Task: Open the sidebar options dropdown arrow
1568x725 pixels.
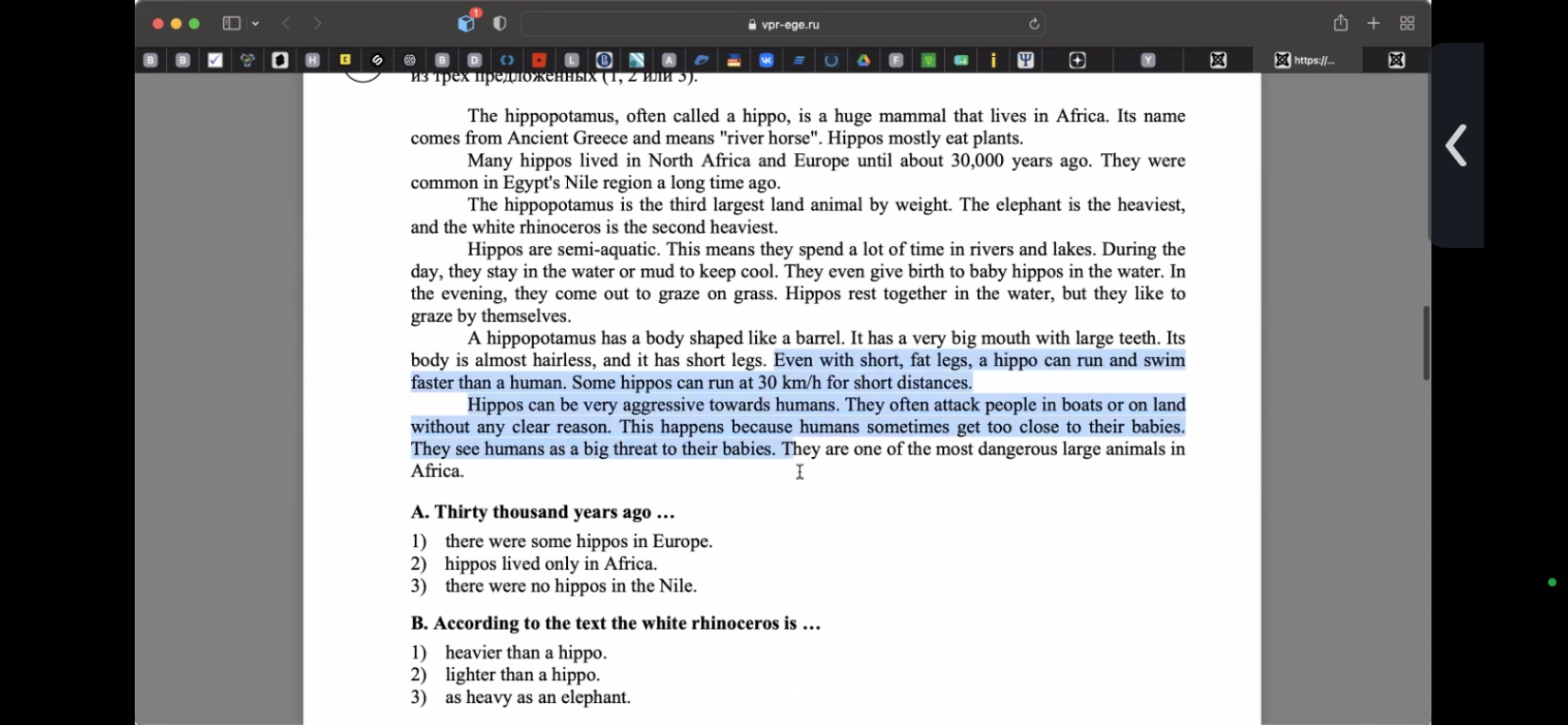Action: click(x=255, y=24)
